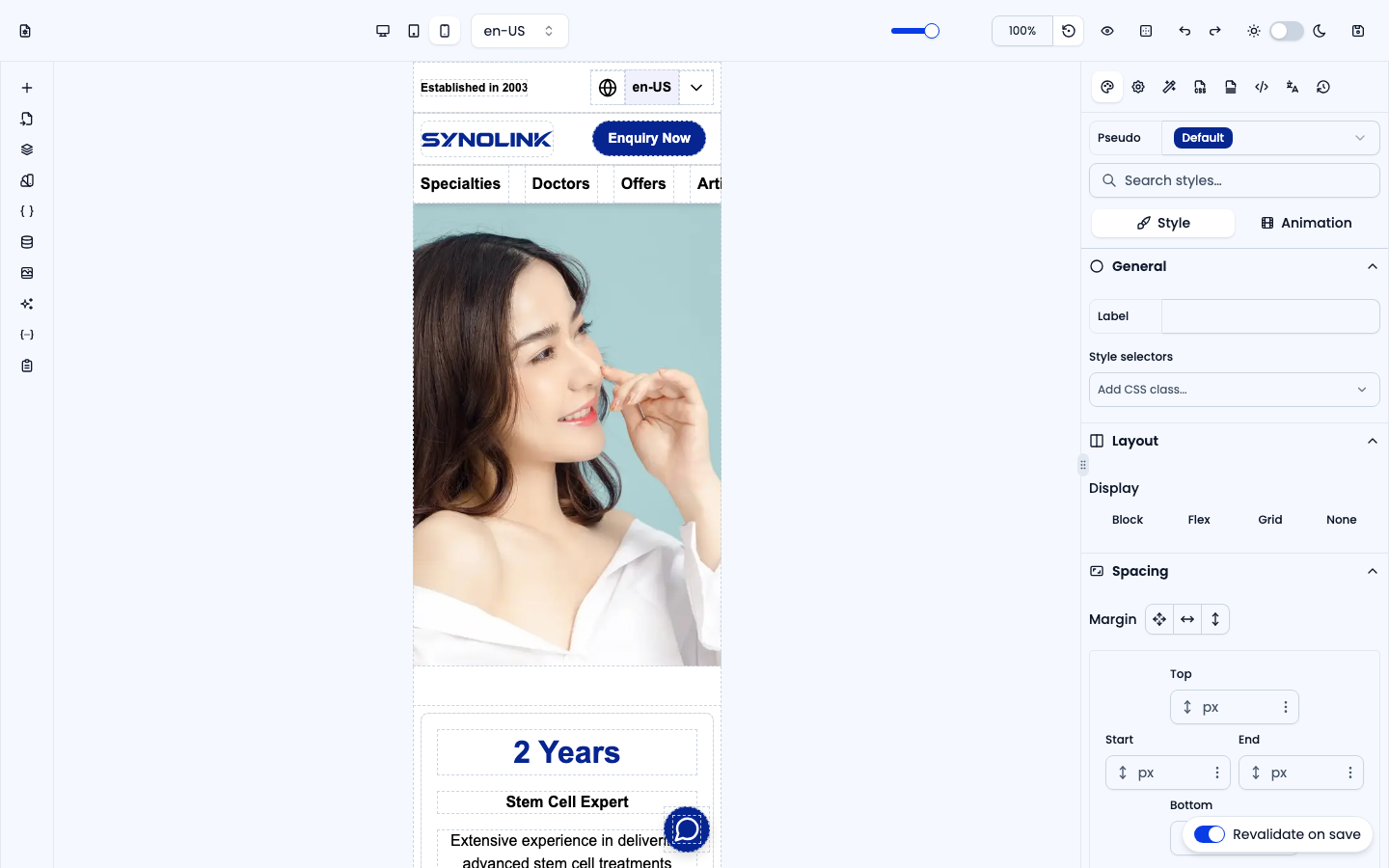Collapse the Spacing section
1389x868 pixels.
coord(1373,571)
